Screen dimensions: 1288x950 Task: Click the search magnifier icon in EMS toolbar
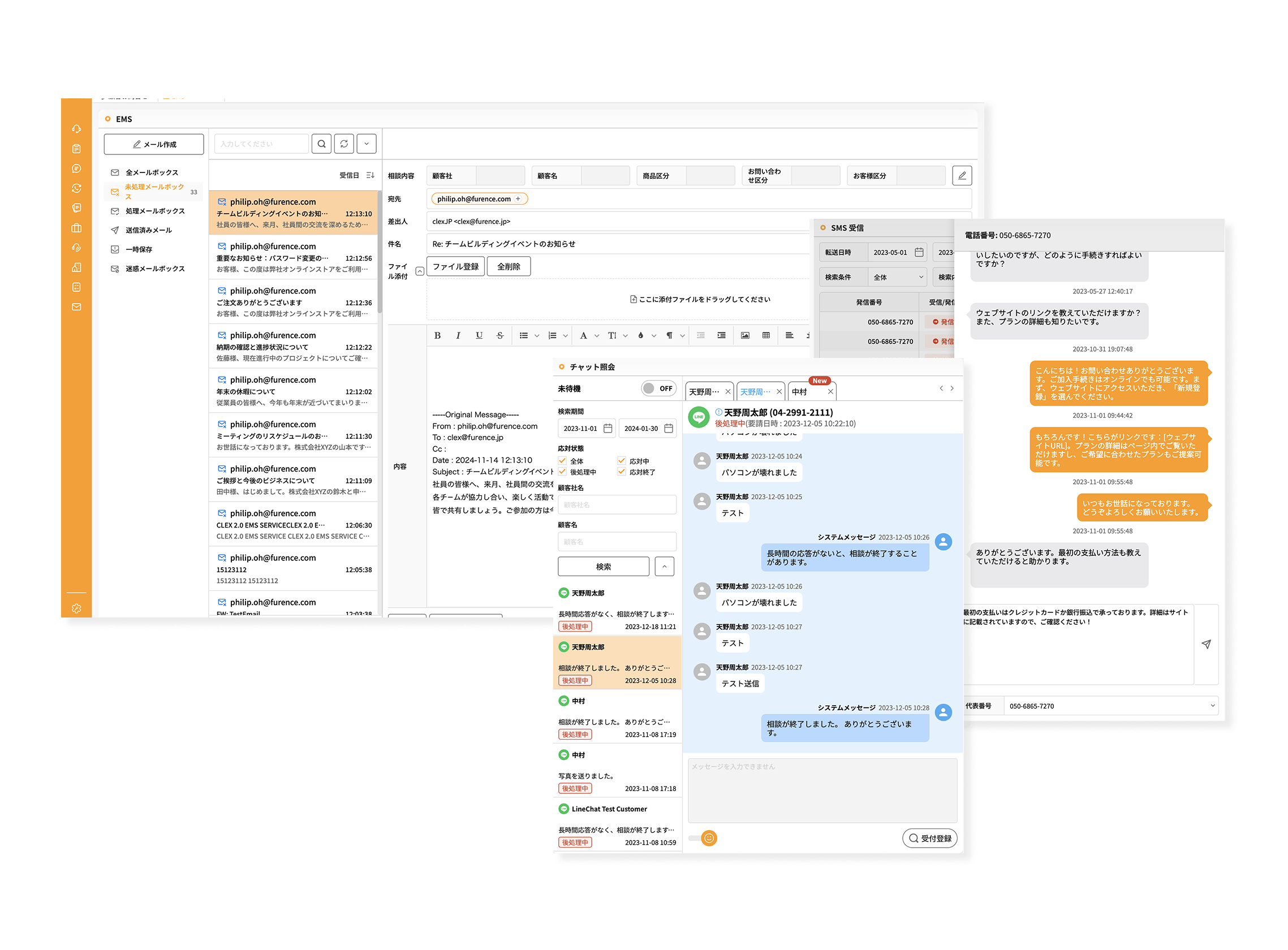click(321, 144)
